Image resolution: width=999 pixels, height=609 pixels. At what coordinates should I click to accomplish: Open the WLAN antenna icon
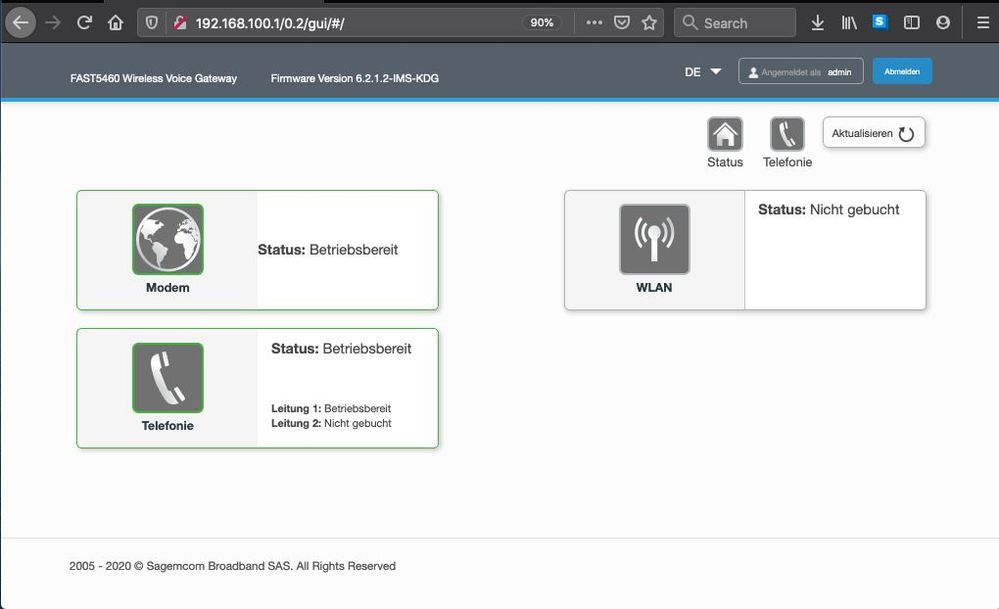click(654, 240)
